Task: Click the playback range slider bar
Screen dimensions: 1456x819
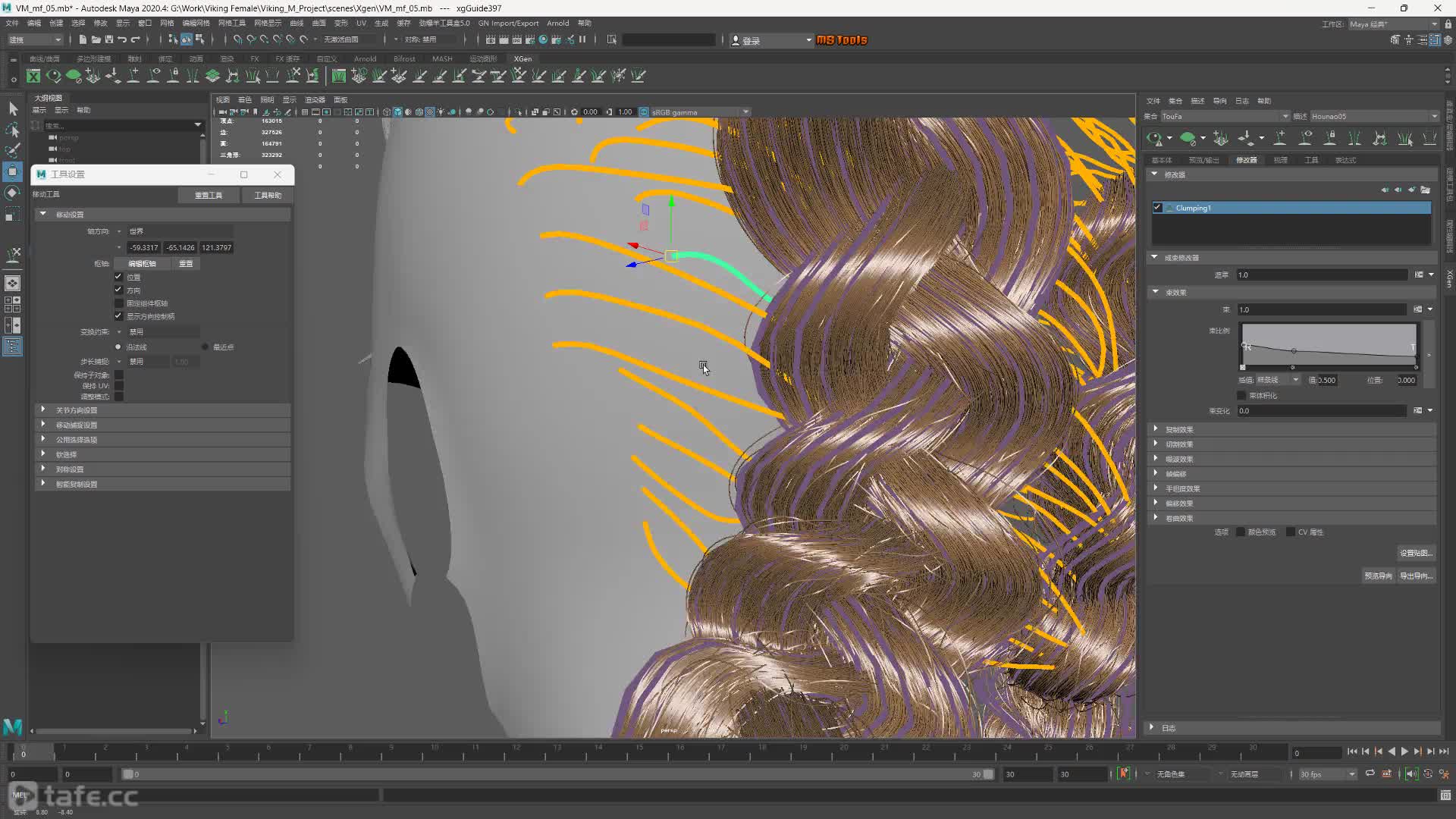Action: 557,774
